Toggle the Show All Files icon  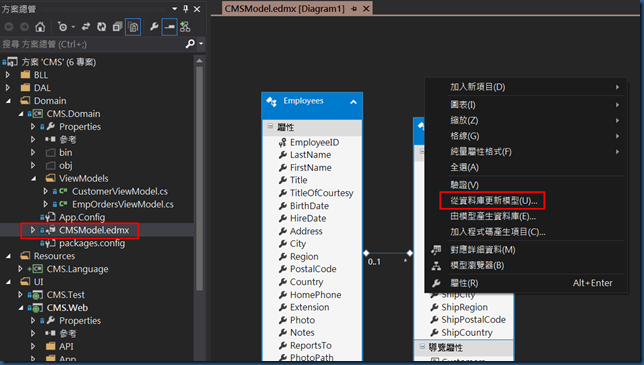pyautogui.click(x=133, y=27)
